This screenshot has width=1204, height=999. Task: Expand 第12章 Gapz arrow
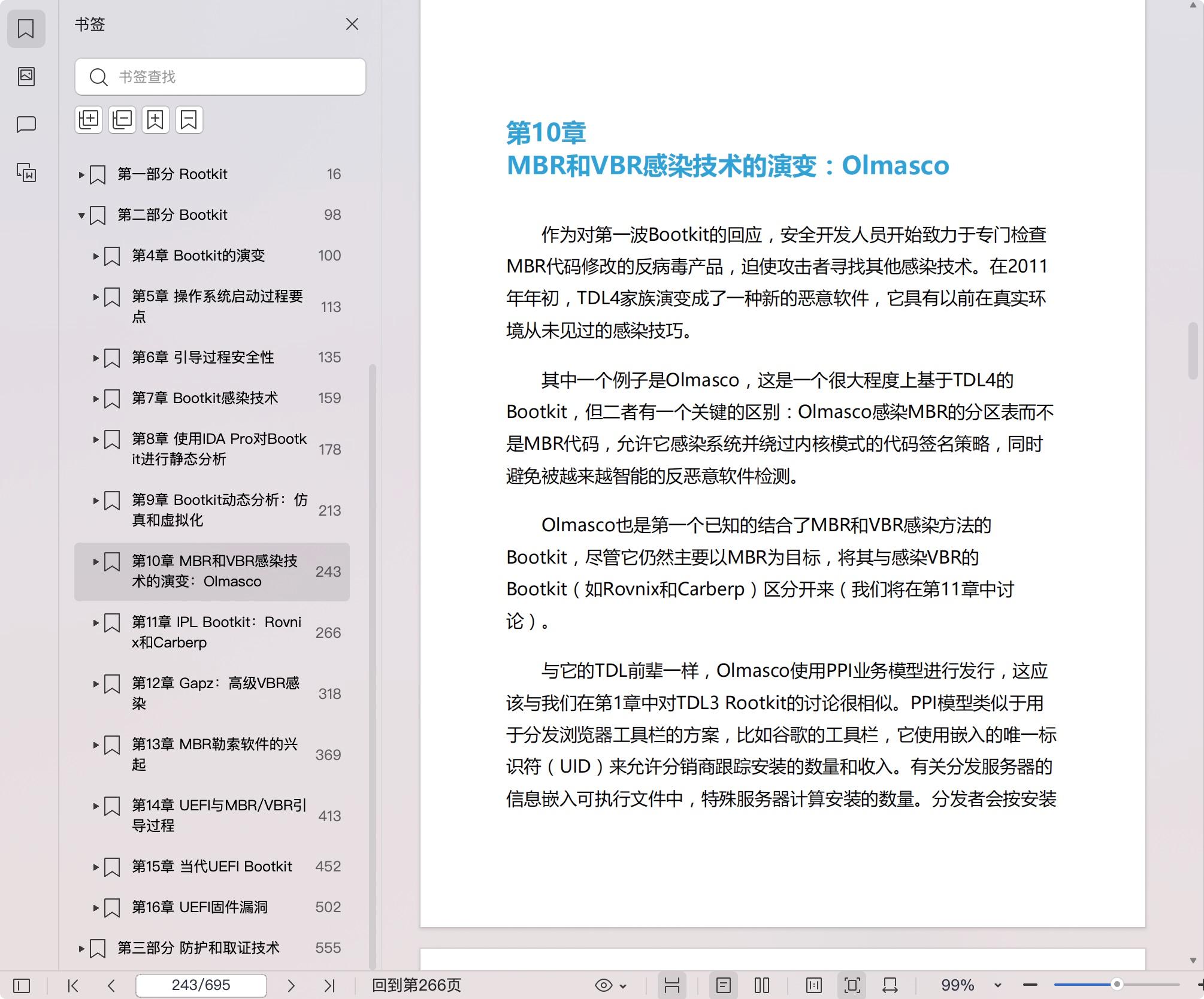[96, 683]
